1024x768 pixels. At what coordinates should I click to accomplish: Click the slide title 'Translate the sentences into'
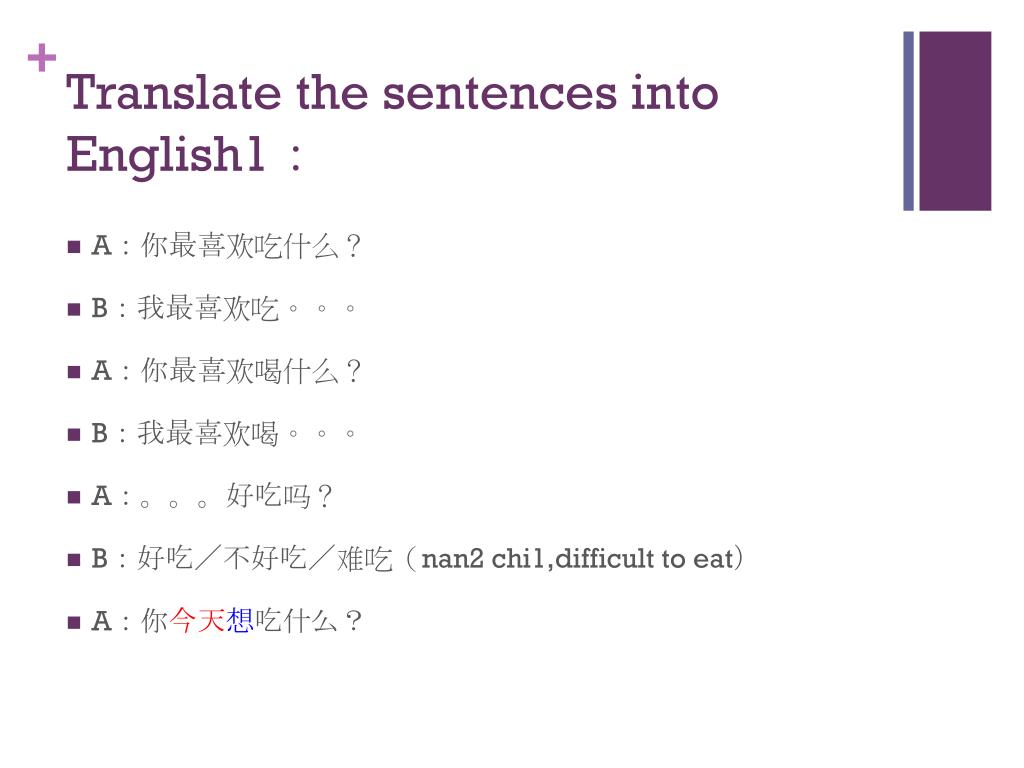[x=392, y=93]
